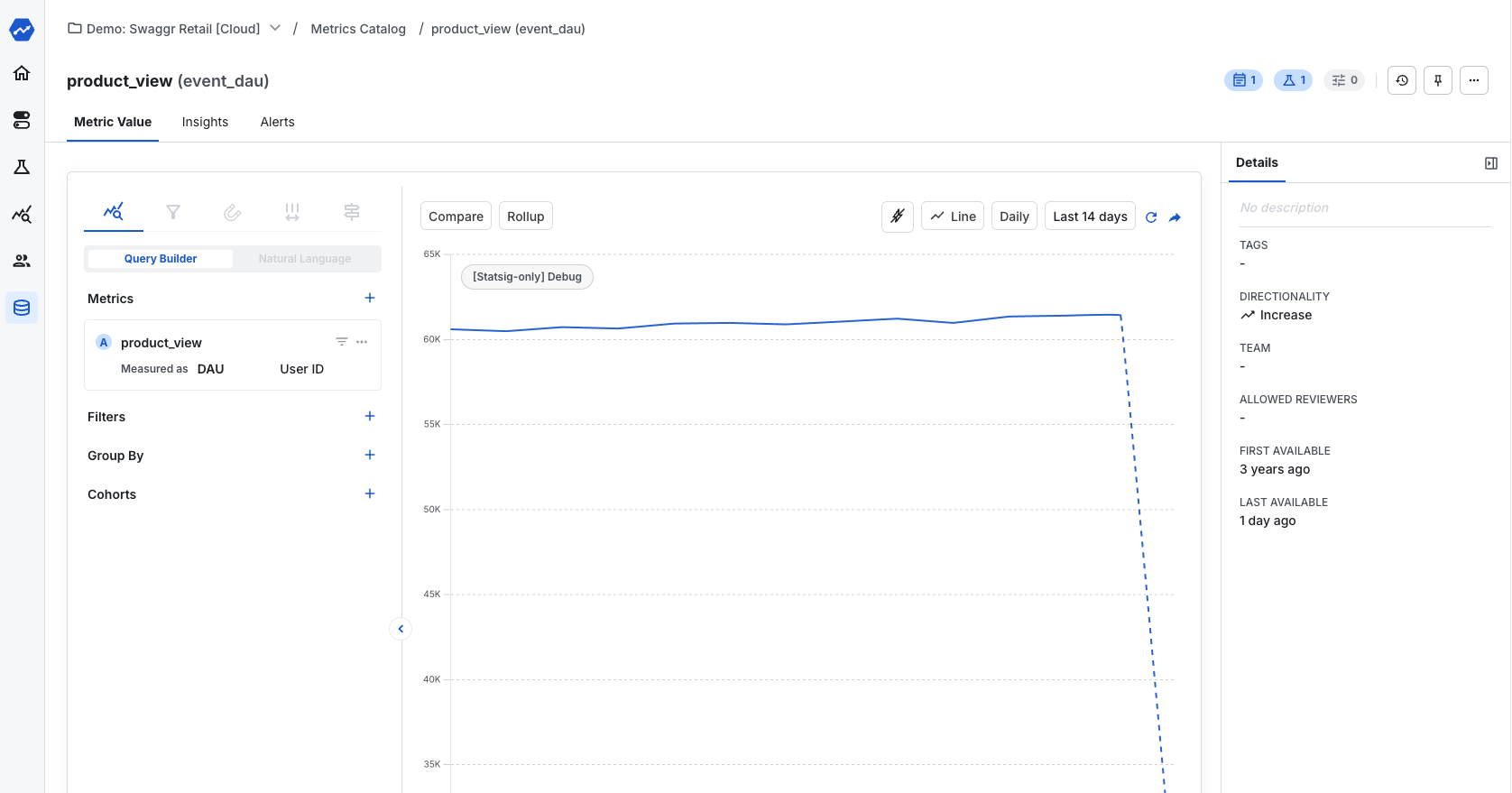This screenshot has height=793, width=1512.
Task: Open the Rollup options
Action: coord(526,217)
